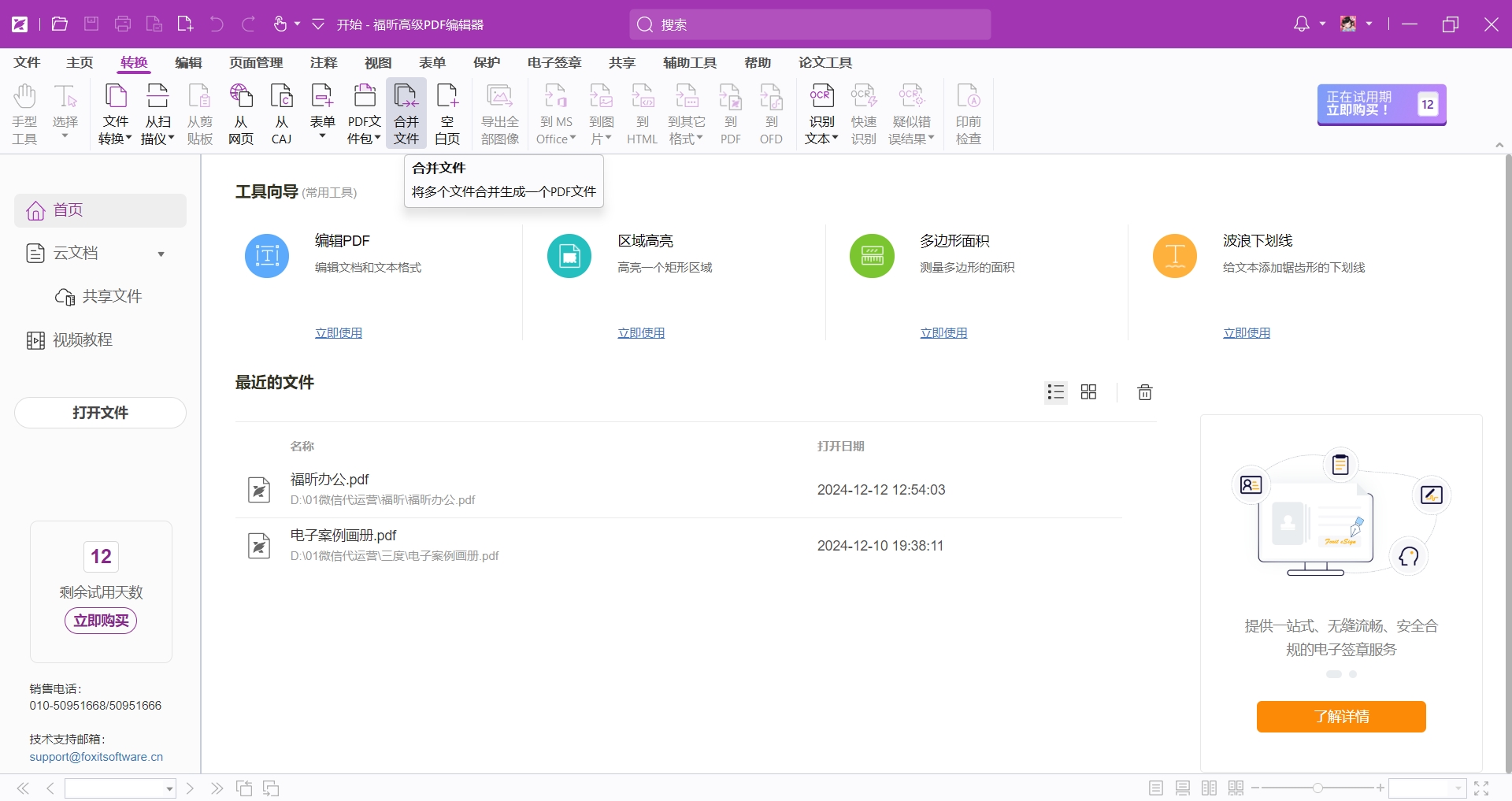
Task: Switch to the 页面管理 tab
Action: tap(256, 62)
